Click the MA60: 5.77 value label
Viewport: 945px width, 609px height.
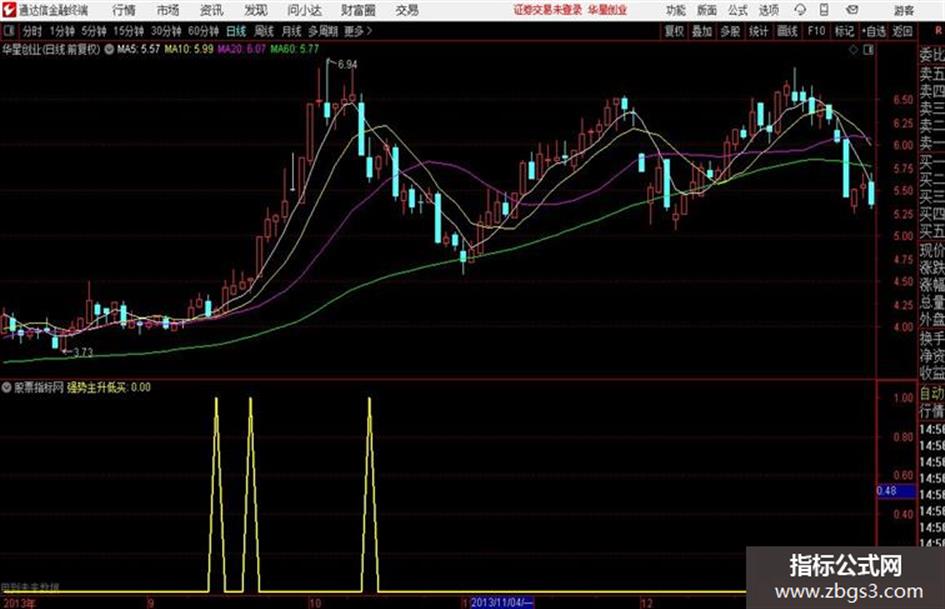tap(294, 49)
